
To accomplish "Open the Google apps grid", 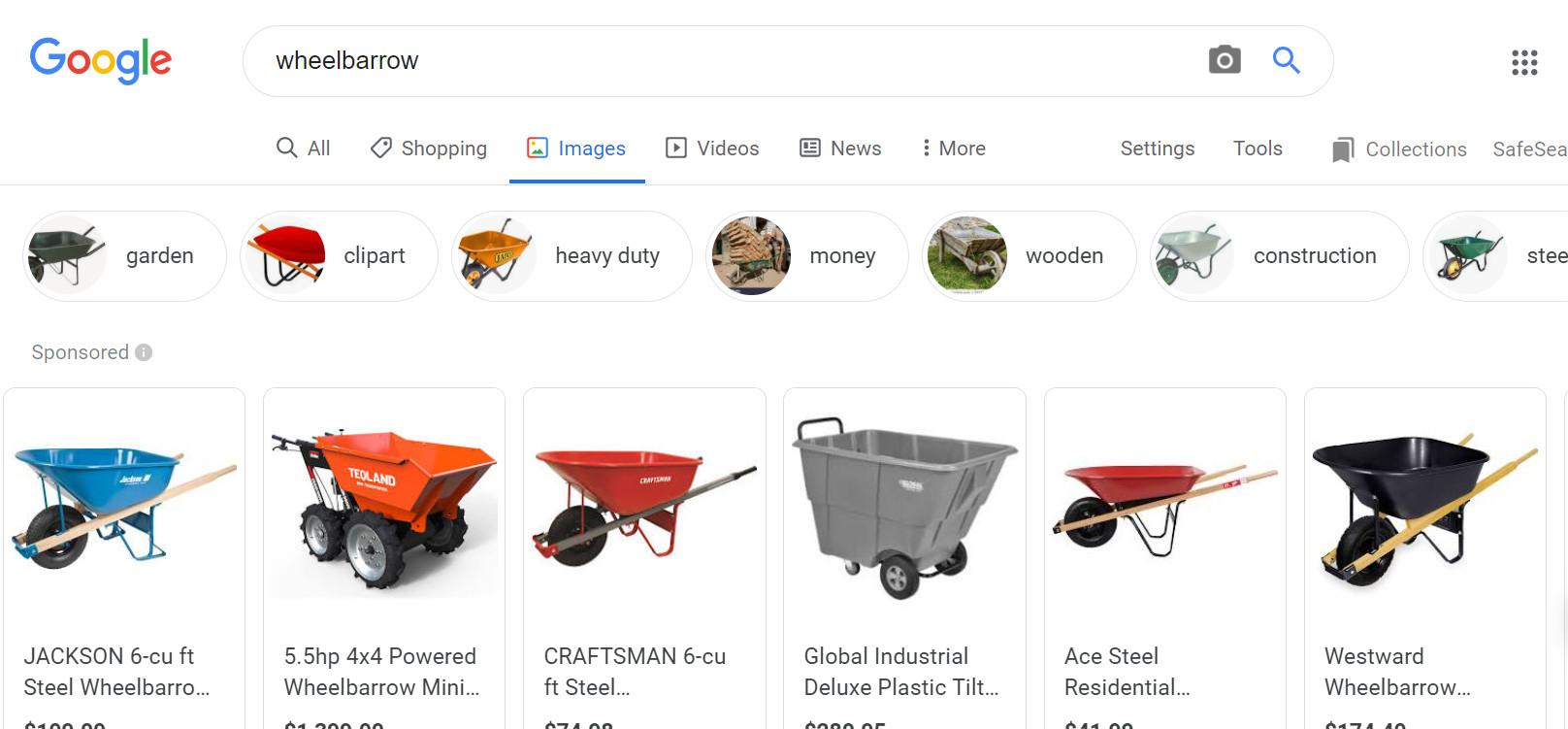I will click(1524, 63).
